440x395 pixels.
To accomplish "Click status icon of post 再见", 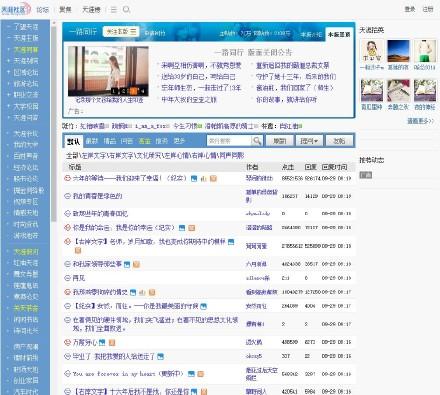I will 67,278.
